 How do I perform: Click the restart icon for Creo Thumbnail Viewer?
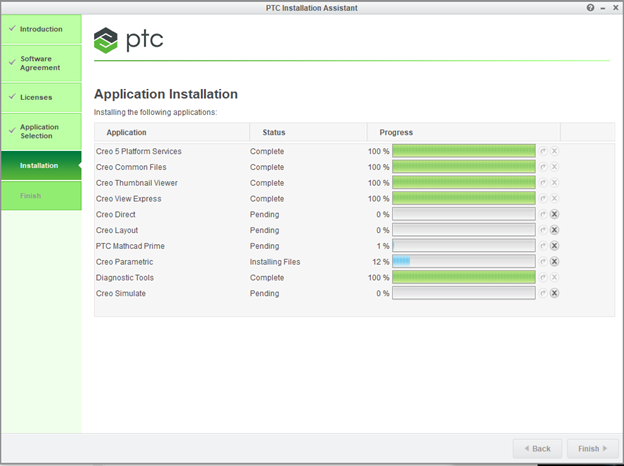(x=543, y=183)
